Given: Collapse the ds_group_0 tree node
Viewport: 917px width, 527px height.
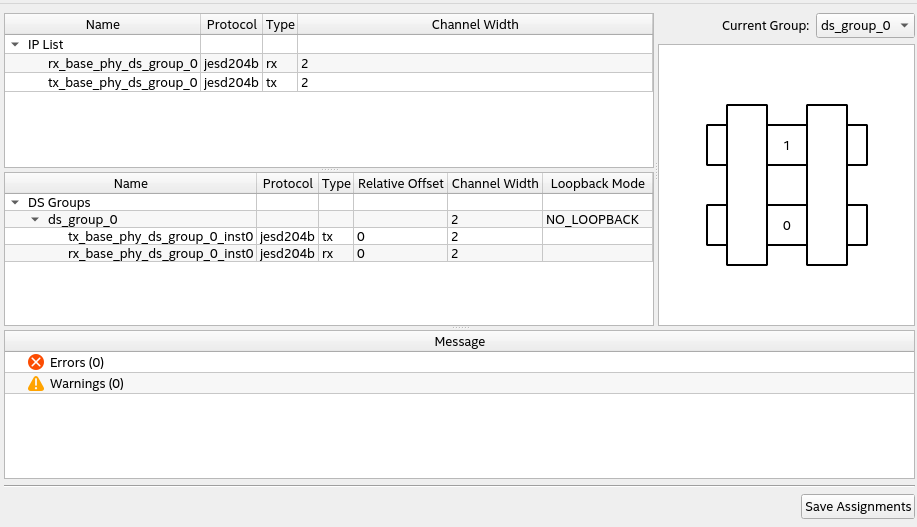Looking at the screenshot, I should [36, 220].
